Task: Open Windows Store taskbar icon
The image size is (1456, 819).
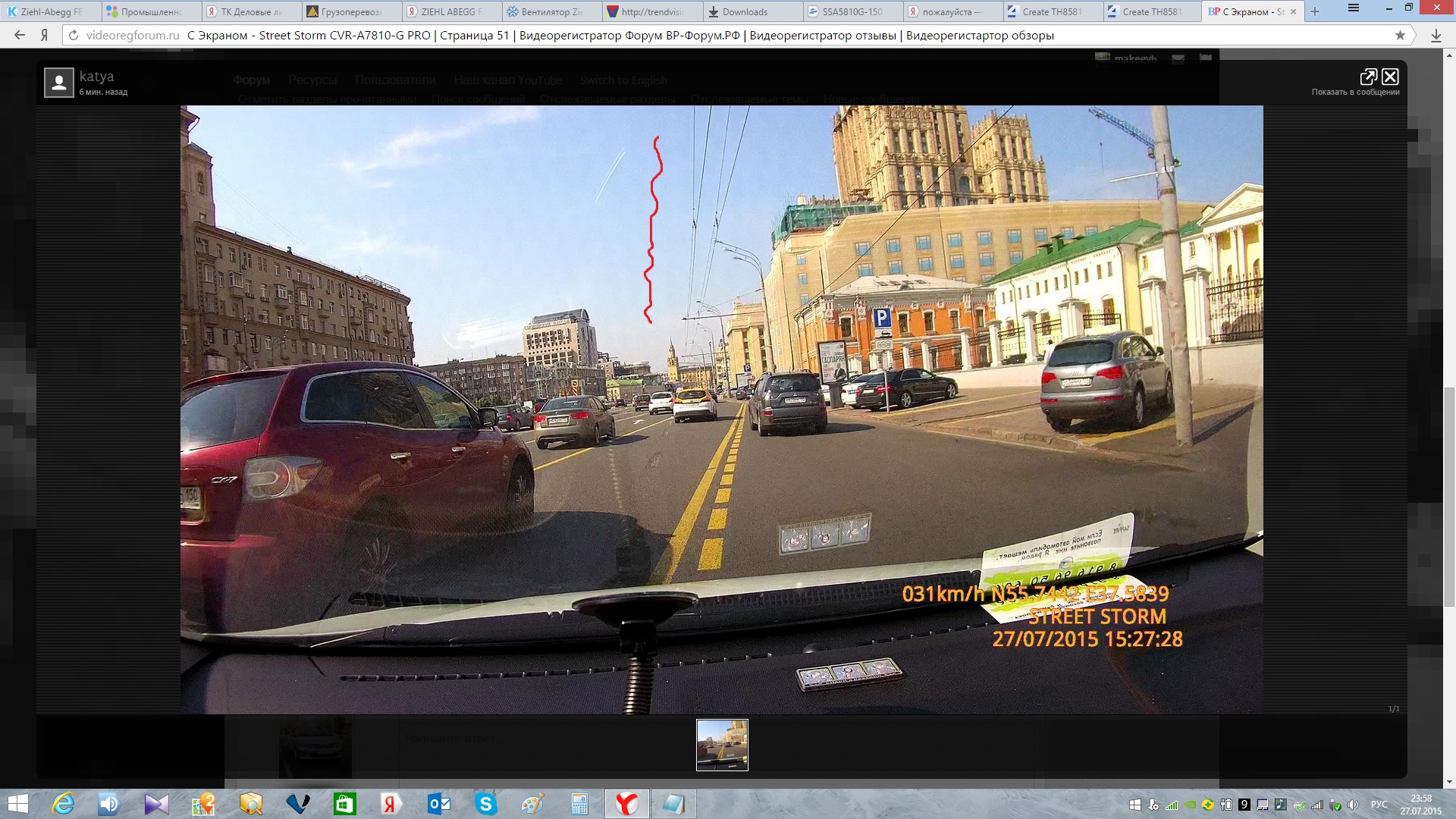Action: (x=344, y=803)
